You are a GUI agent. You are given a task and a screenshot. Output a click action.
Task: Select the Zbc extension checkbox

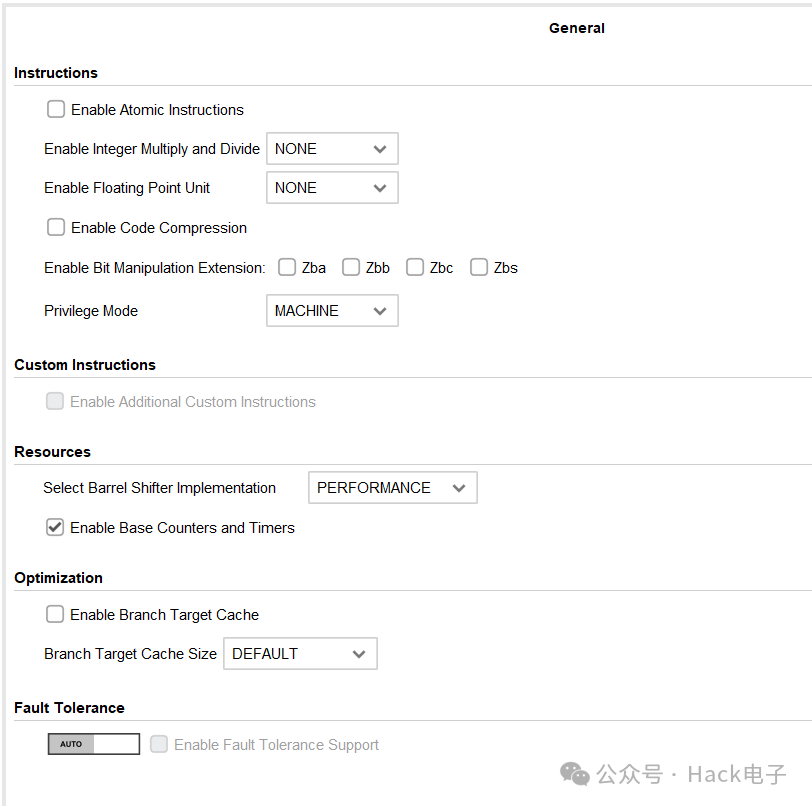pos(415,267)
